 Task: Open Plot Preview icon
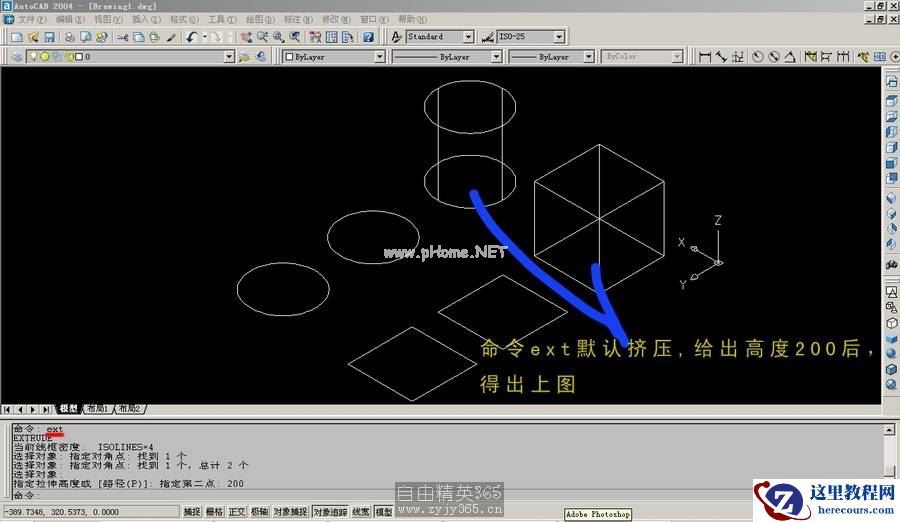coord(86,37)
